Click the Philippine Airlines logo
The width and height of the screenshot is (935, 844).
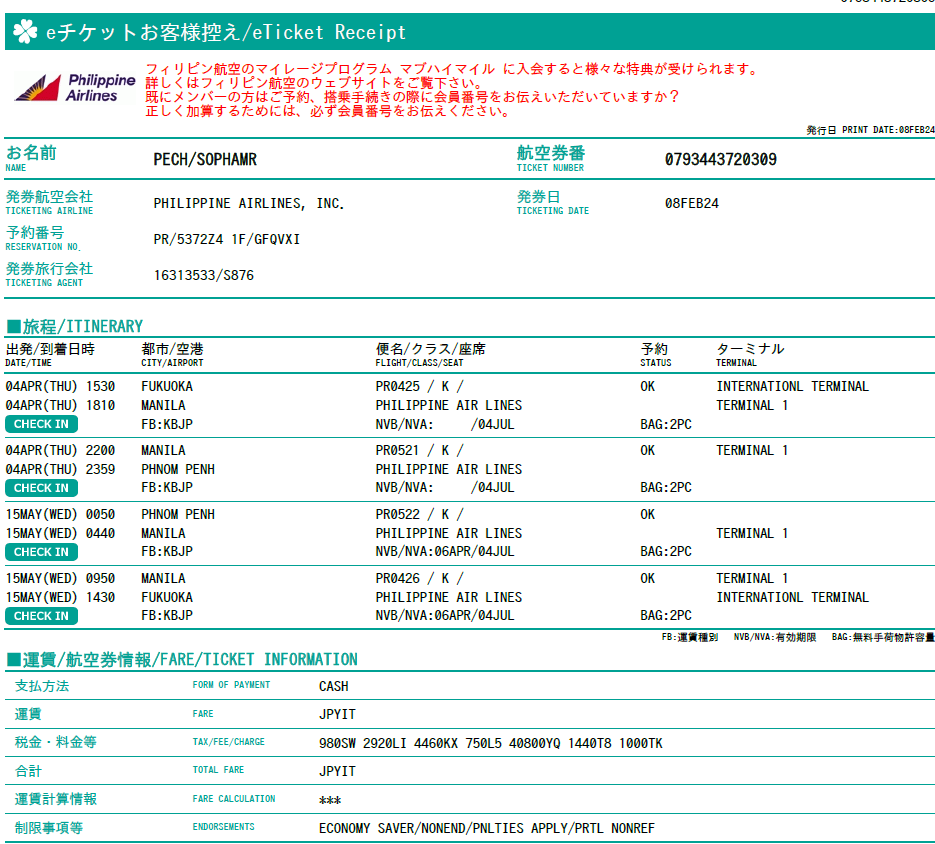pyautogui.click(x=76, y=88)
